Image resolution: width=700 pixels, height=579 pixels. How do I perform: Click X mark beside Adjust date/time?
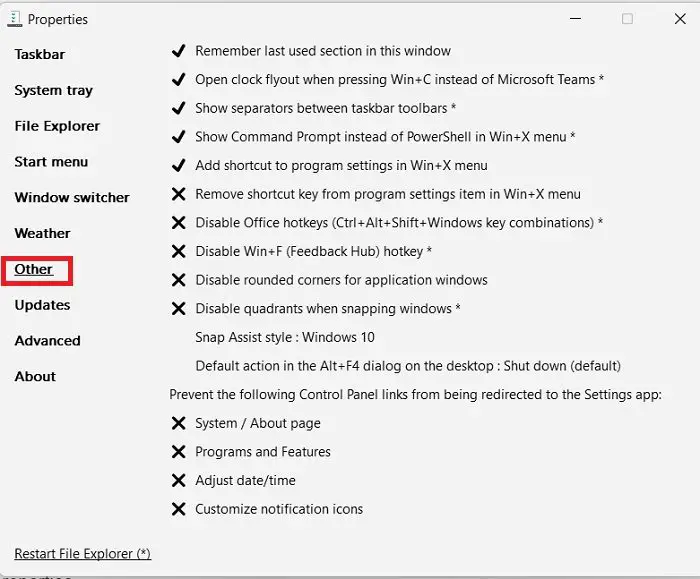tap(179, 480)
